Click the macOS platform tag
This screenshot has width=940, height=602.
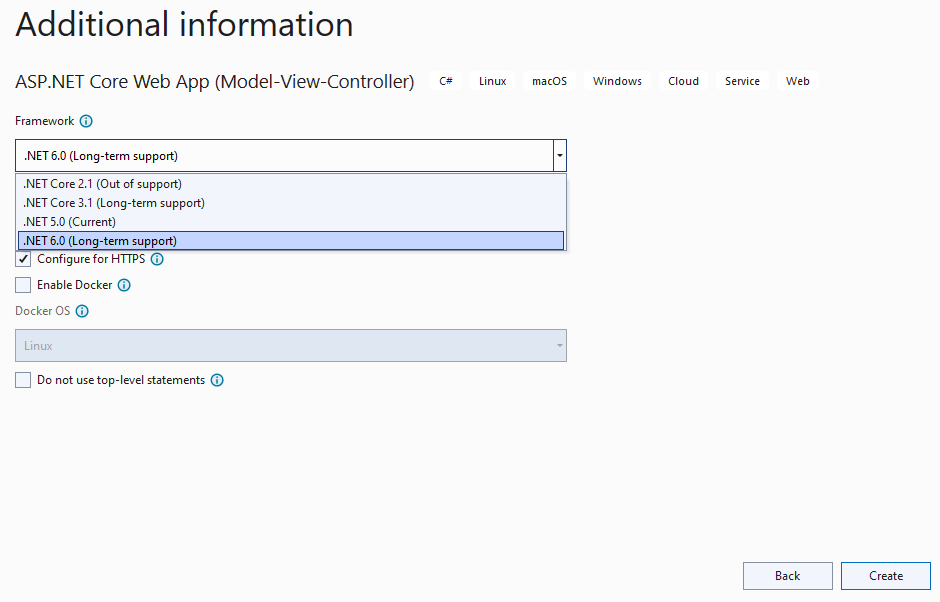pyautogui.click(x=549, y=81)
